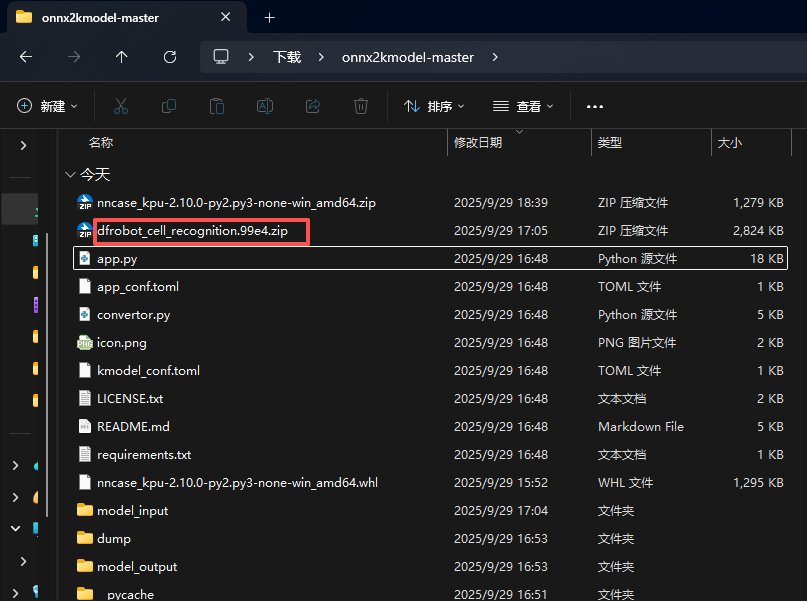The width and height of the screenshot is (807, 601).
Task: Click the Delete trash icon
Action: 361,106
